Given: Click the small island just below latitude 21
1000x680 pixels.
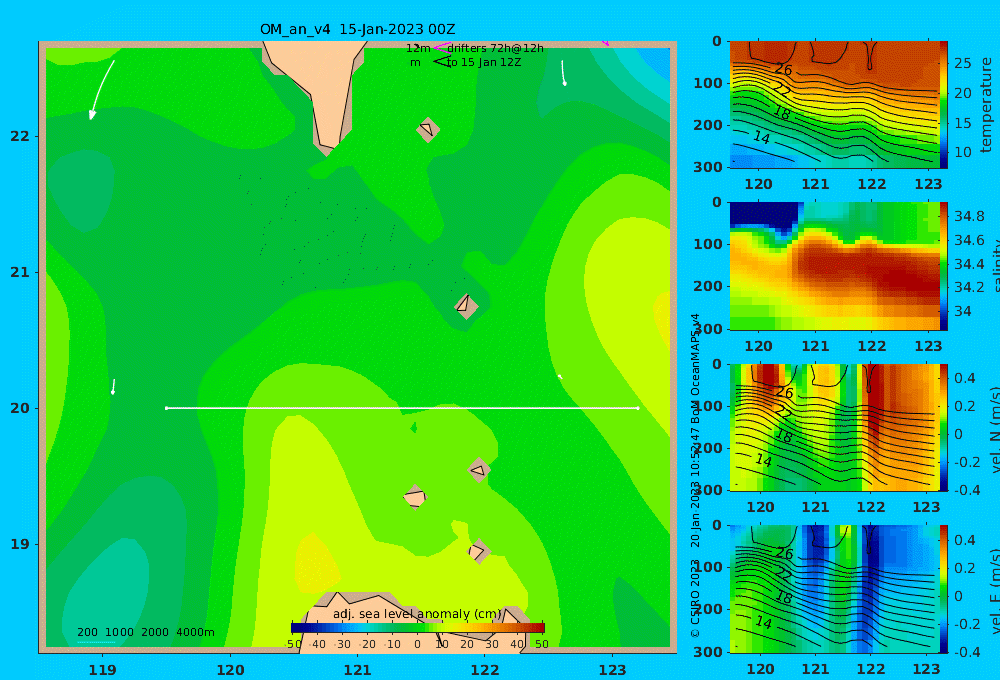Looking at the screenshot, I should [466, 305].
